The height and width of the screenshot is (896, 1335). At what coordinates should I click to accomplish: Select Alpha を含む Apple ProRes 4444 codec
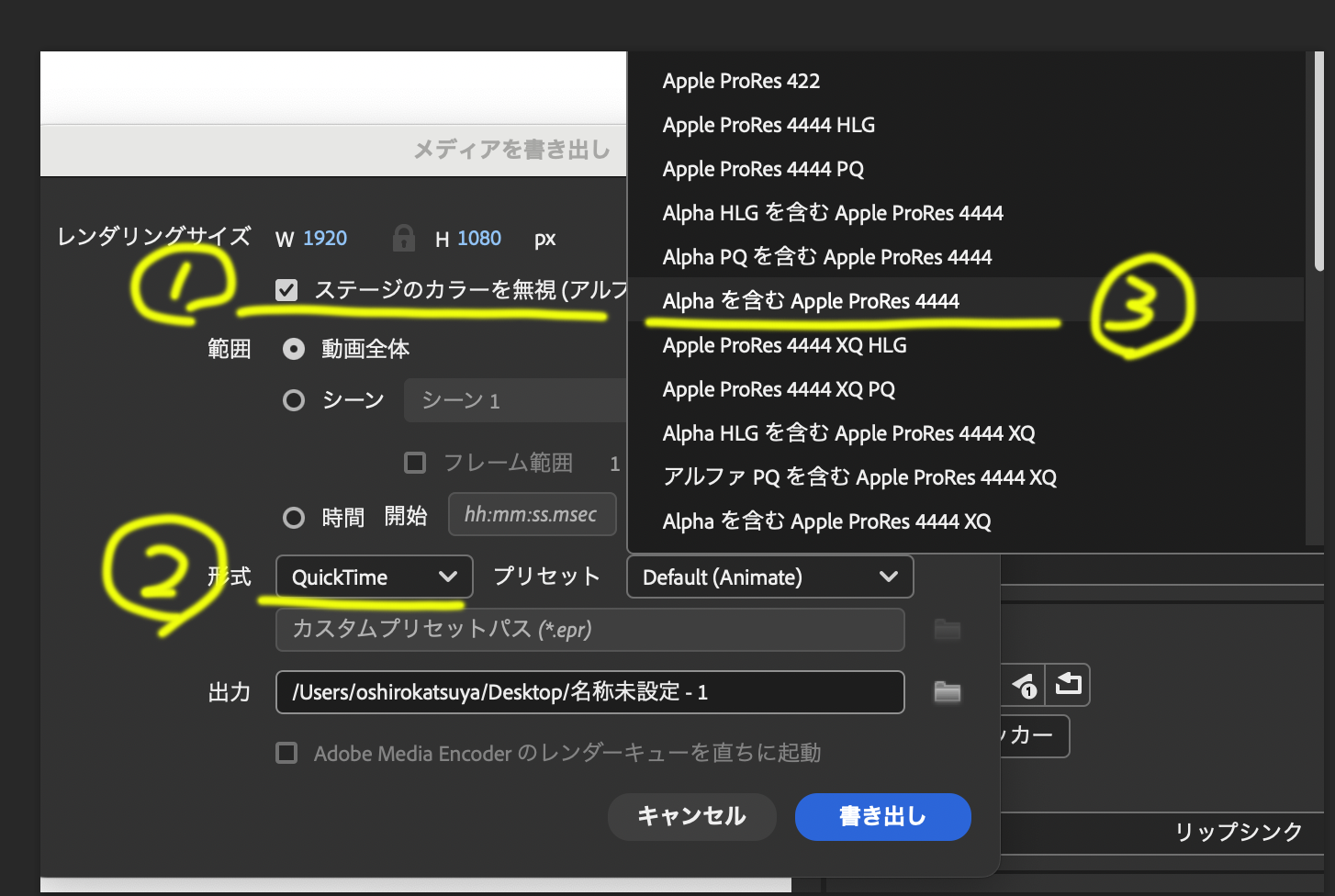811,301
